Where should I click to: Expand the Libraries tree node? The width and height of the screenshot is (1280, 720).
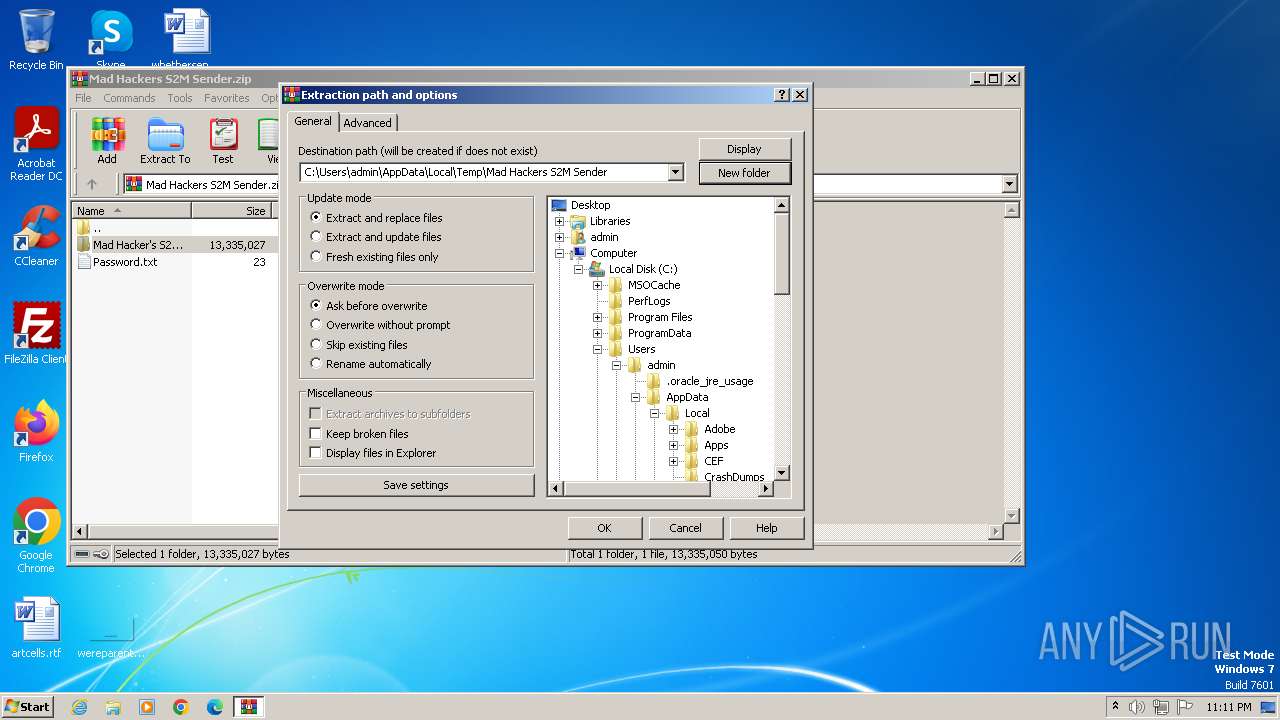560,221
